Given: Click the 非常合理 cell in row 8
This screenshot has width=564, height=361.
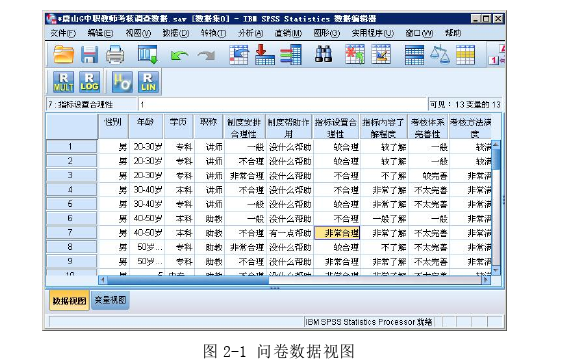Looking at the screenshot, I should [x=245, y=247].
